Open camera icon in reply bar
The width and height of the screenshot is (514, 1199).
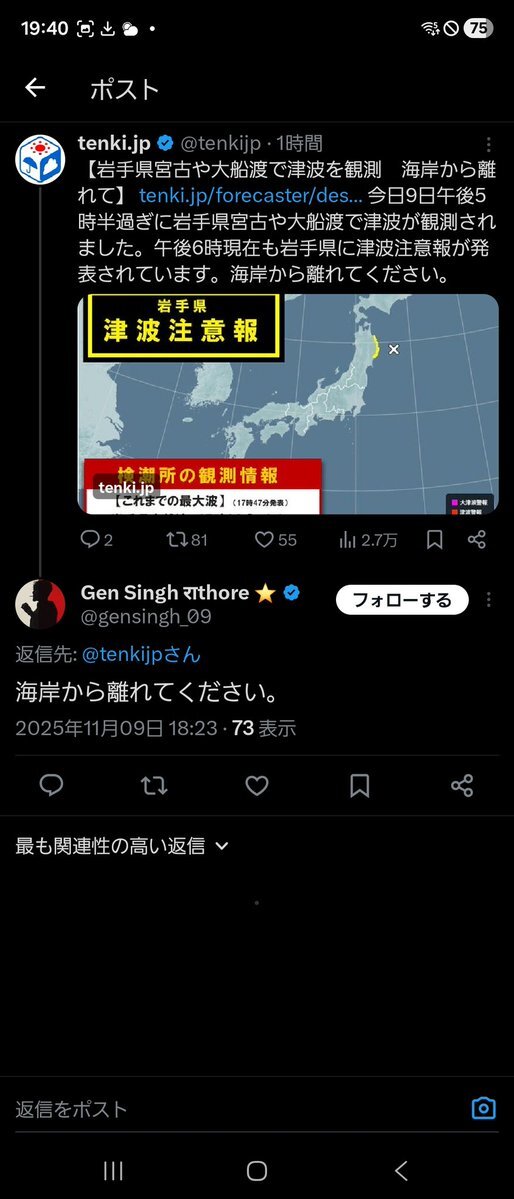tap(483, 1108)
